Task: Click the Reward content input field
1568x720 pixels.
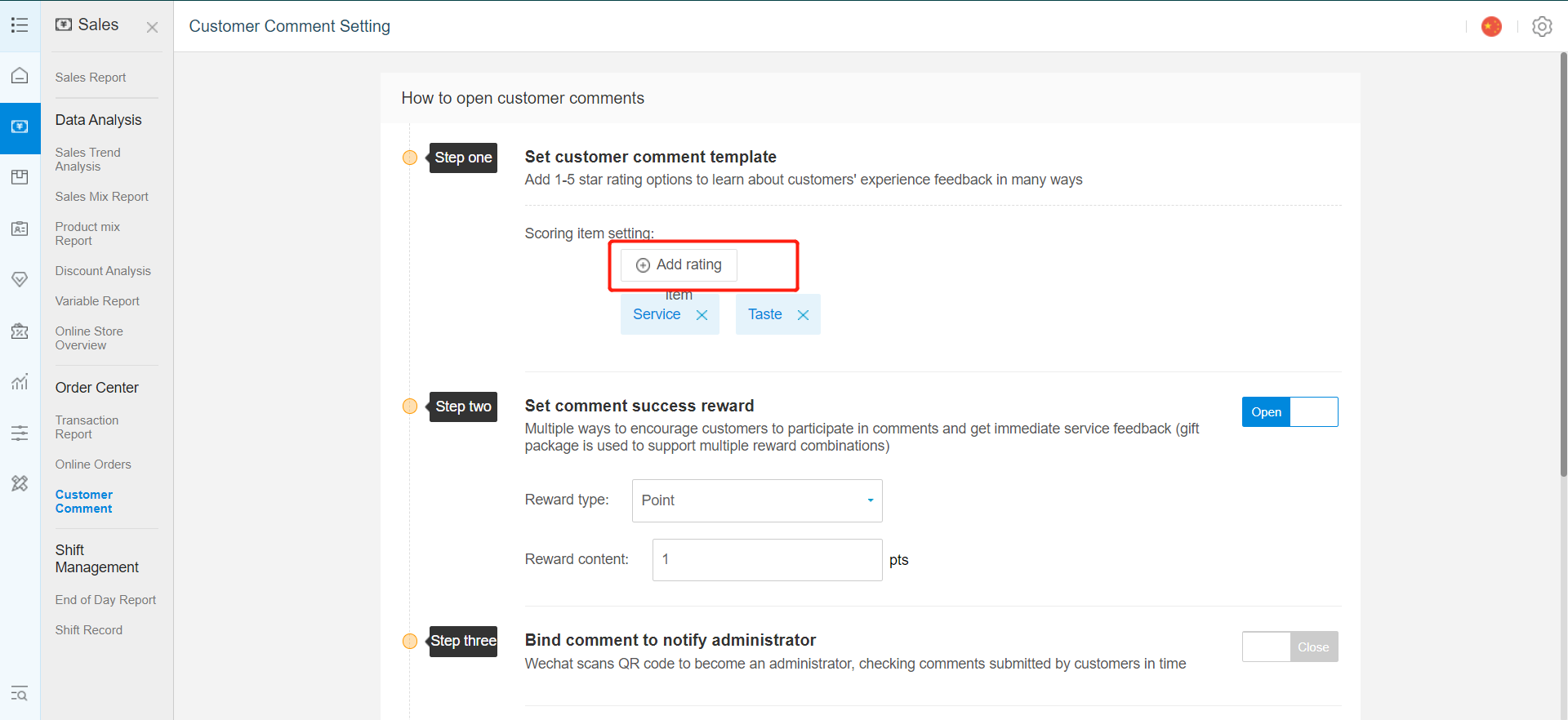Action: pos(767,560)
